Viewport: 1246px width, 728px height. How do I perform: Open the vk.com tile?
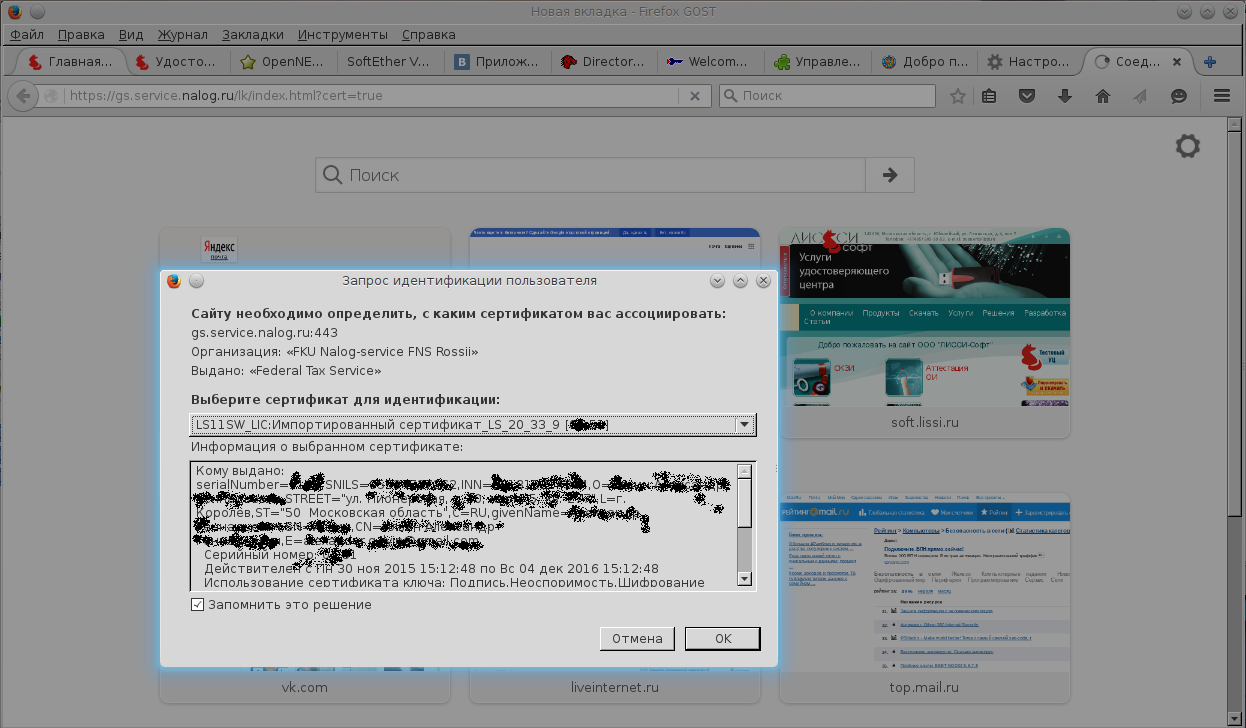coord(304,687)
